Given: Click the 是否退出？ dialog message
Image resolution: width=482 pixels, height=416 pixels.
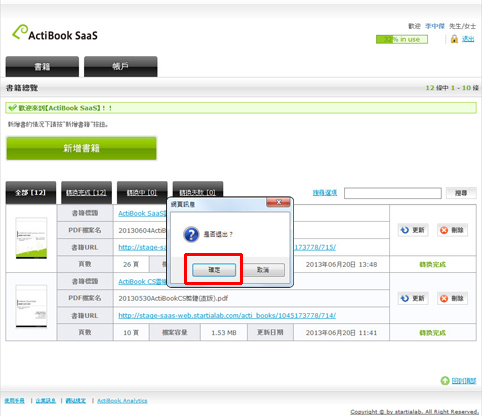Looking at the screenshot, I should [x=218, y=235].
